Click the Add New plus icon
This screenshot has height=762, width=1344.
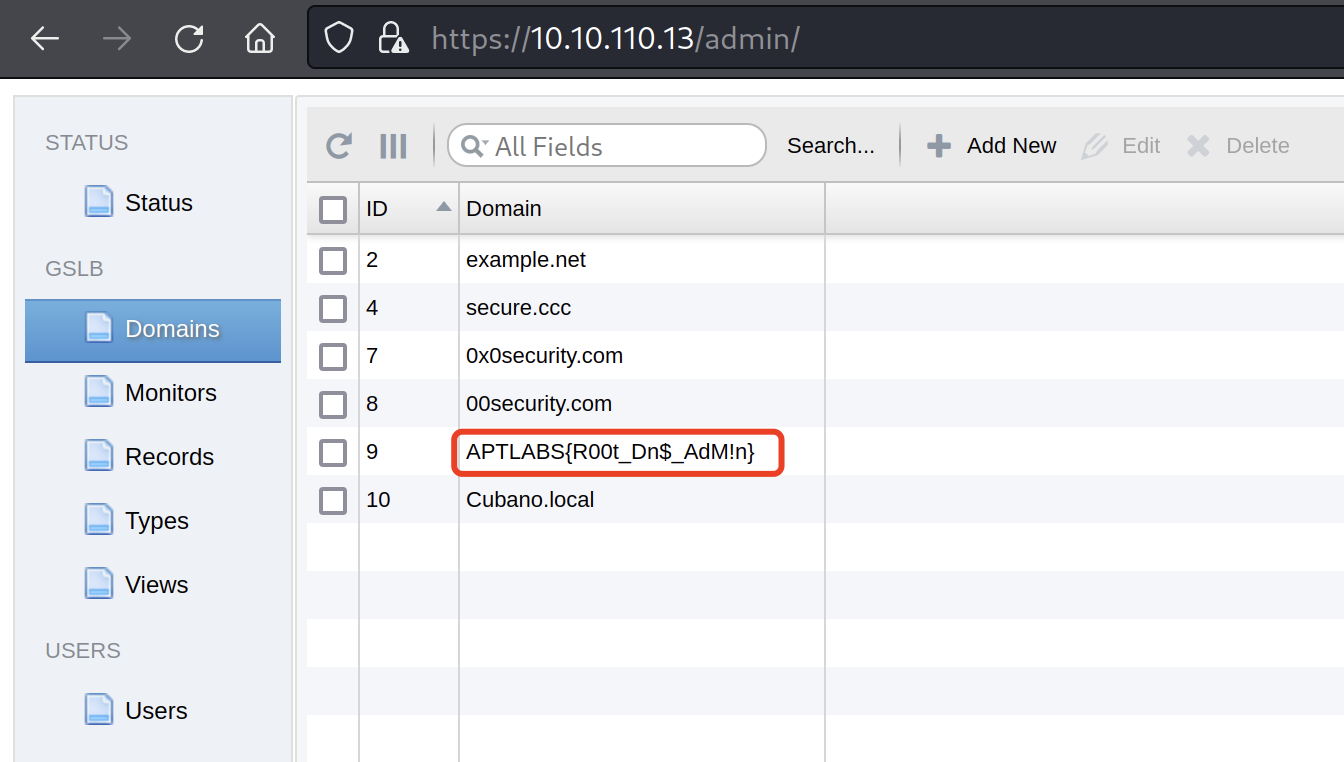pos(938,146)
